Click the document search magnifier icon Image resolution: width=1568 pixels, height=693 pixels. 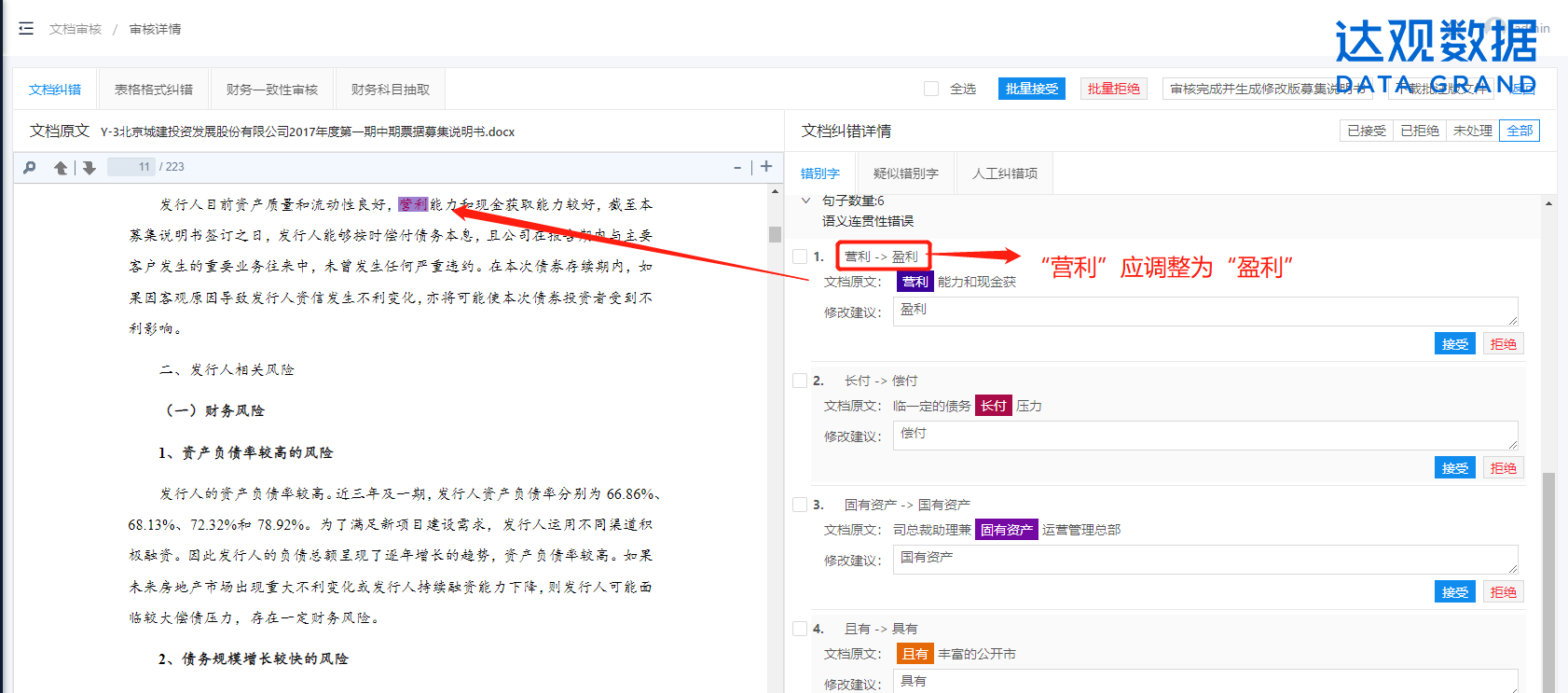[x=30, y=168]
